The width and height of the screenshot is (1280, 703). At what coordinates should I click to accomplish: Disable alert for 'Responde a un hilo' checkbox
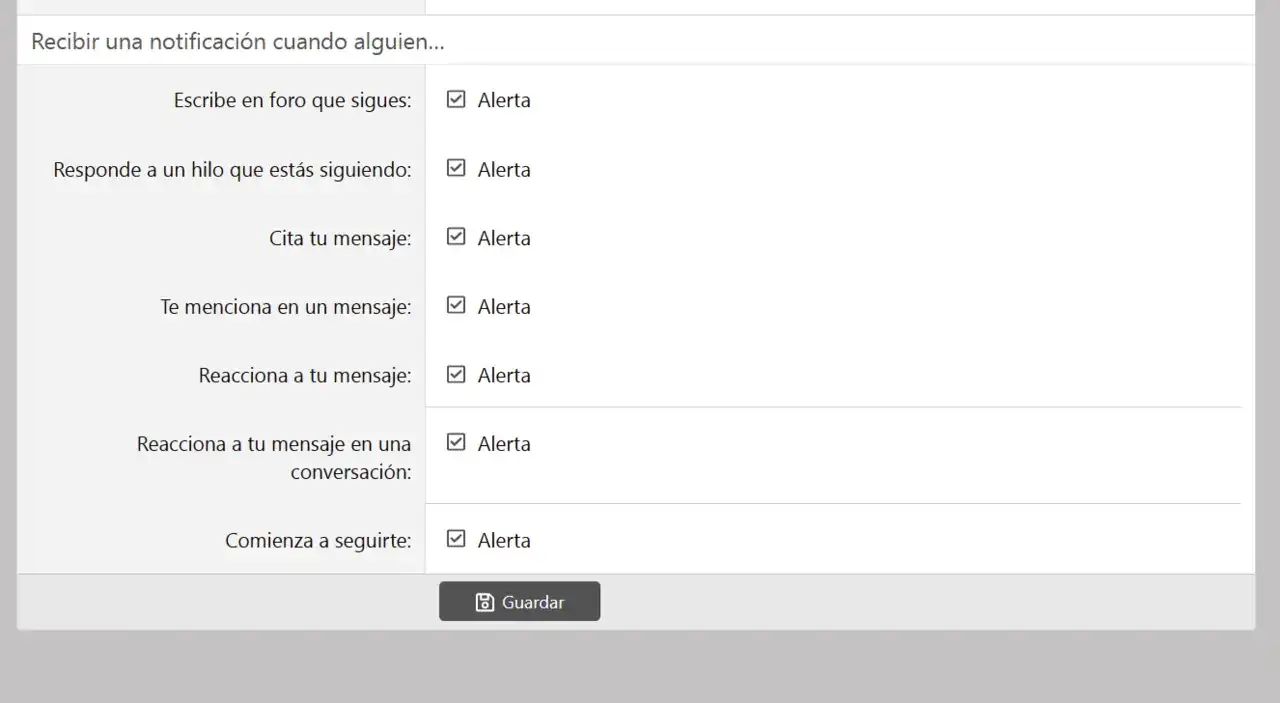point(456,169)
